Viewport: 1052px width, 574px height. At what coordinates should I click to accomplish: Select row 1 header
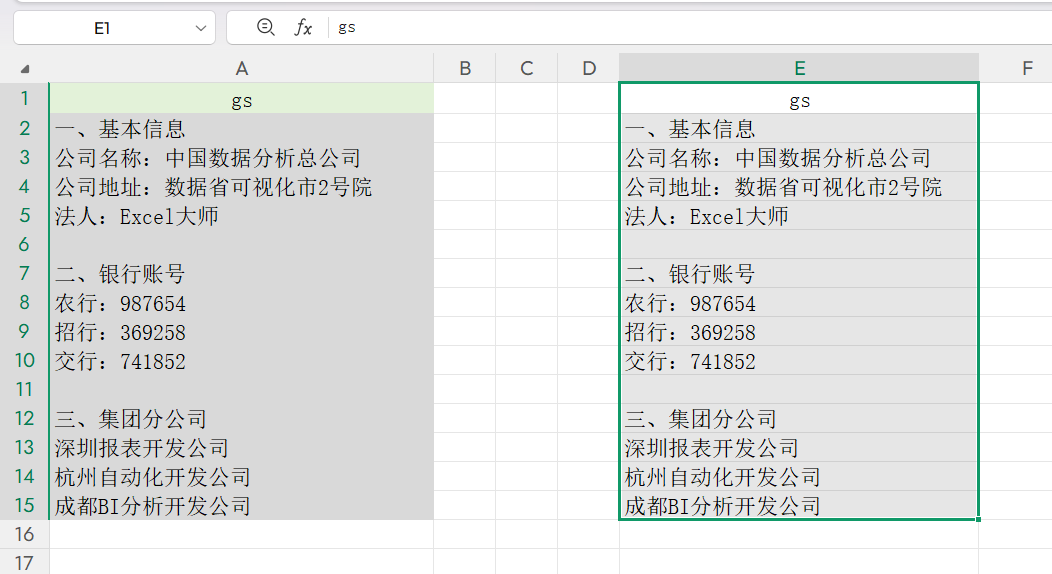pos(24,99)
